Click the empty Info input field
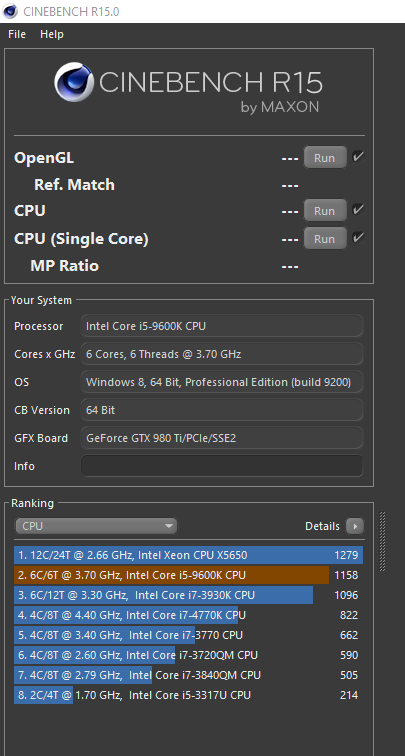This screenshot has height=756, width=405. click(x=222, y=466)
